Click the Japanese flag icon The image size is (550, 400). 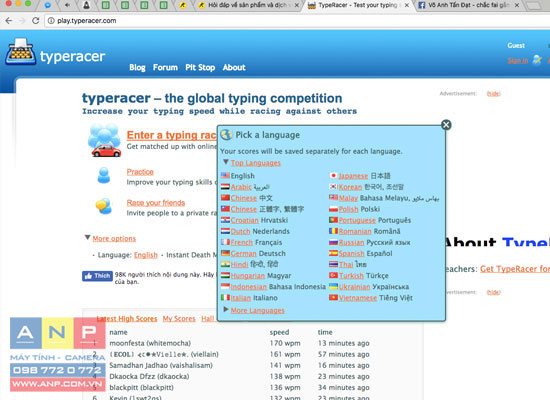click(x=333, y=175)
